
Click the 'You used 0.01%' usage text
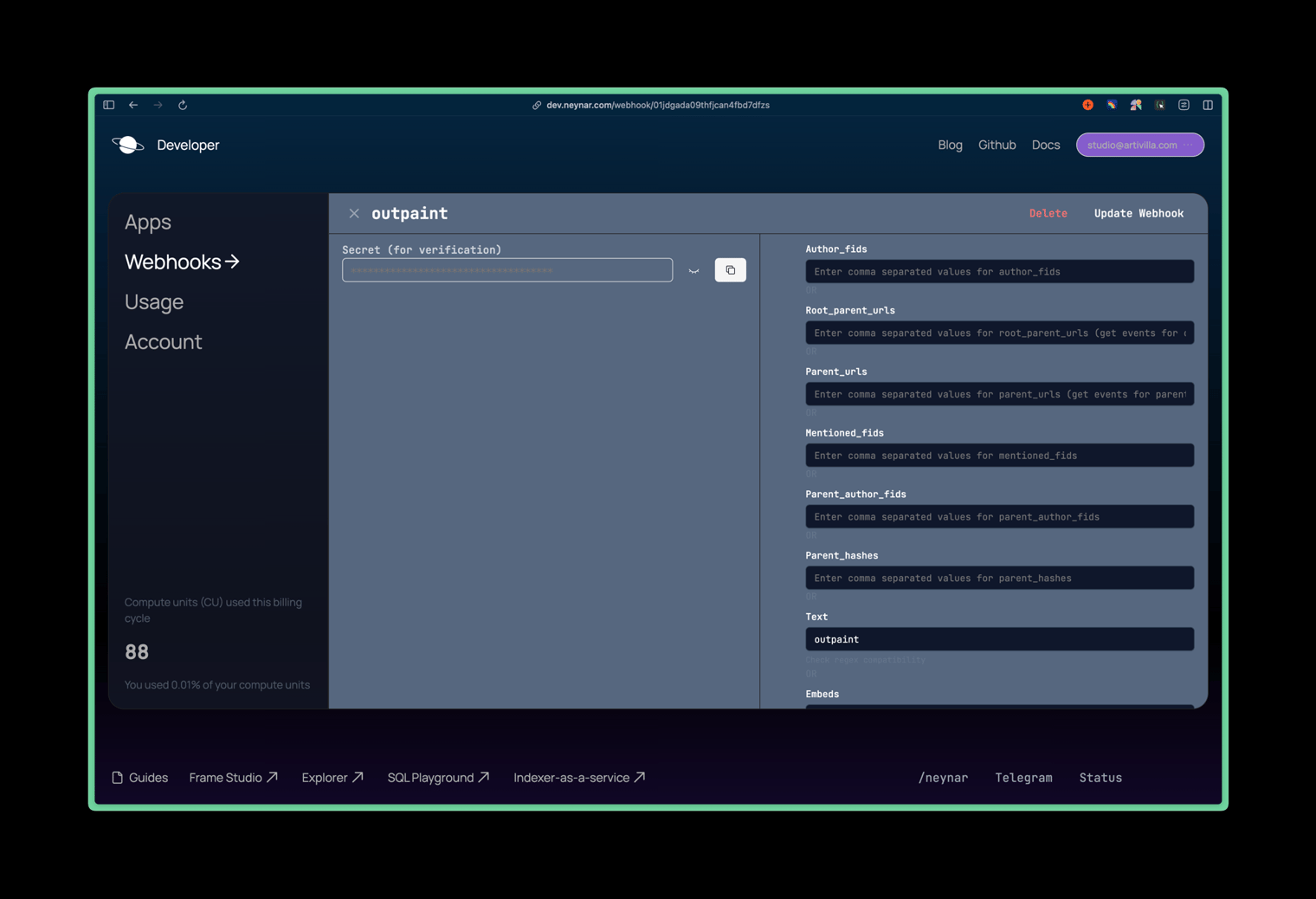[x=217, y=684]
